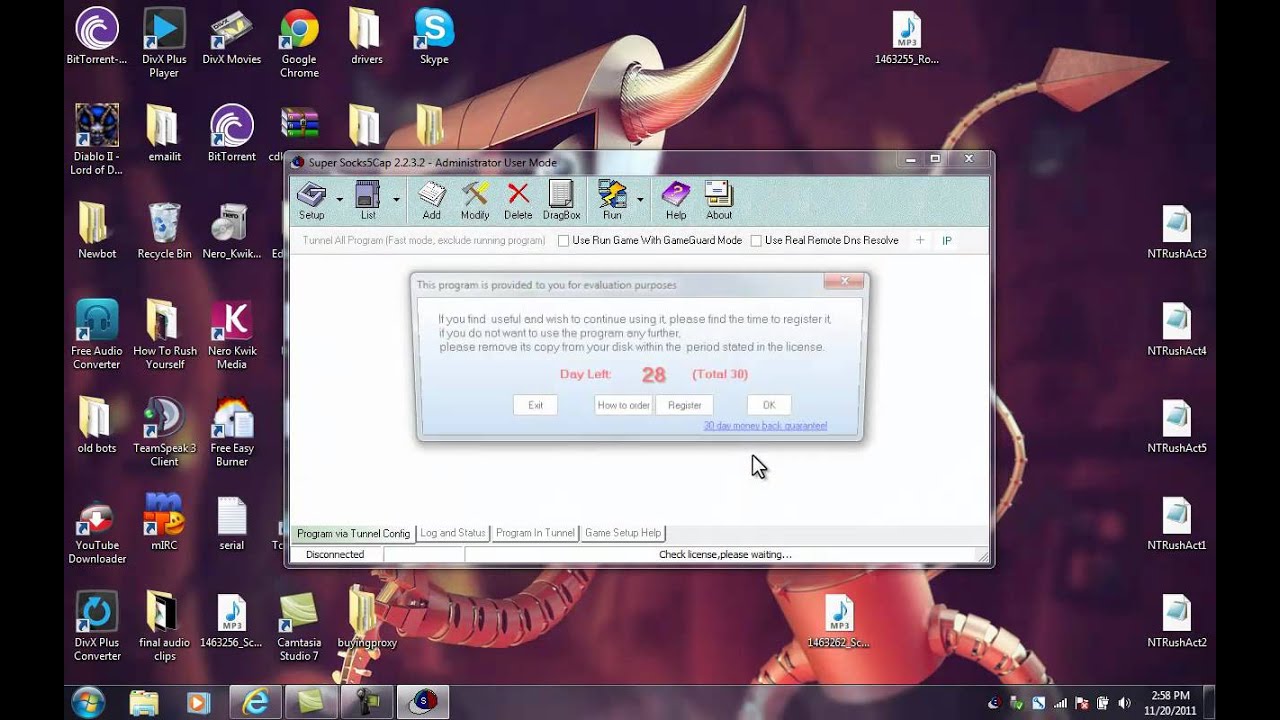This screenshot has height=720, width=1280.
Task: Open Windows Explorer from the taskbar
Action: [x=144, y=702]
